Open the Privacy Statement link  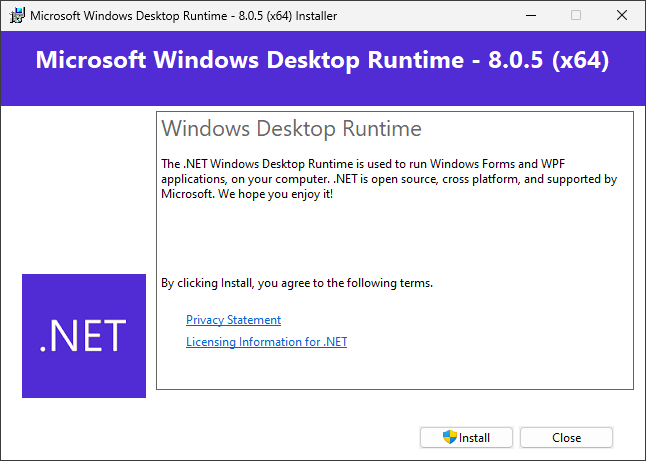pyautogui.click(x=233, y=320)
